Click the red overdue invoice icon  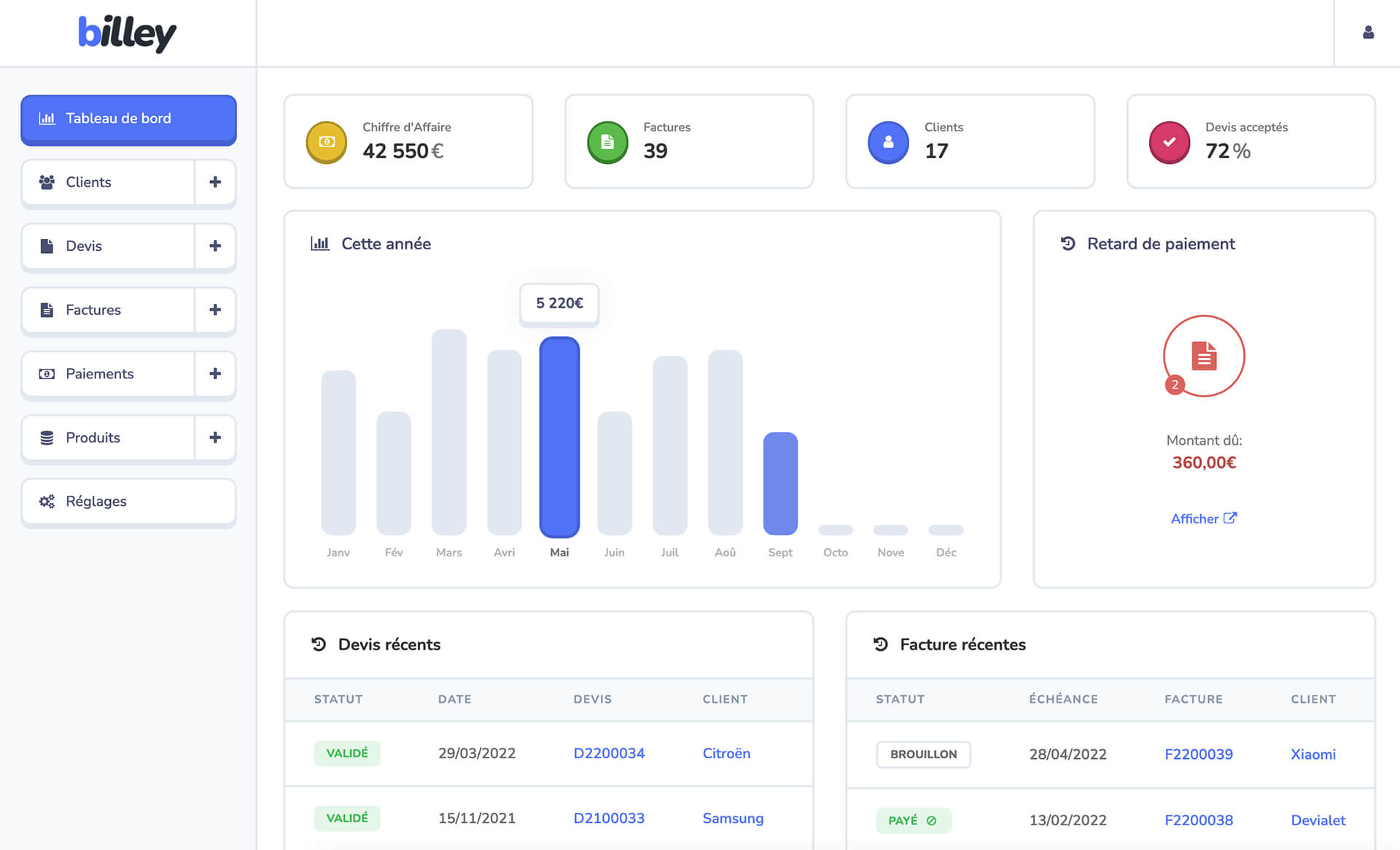(1203, 356)
